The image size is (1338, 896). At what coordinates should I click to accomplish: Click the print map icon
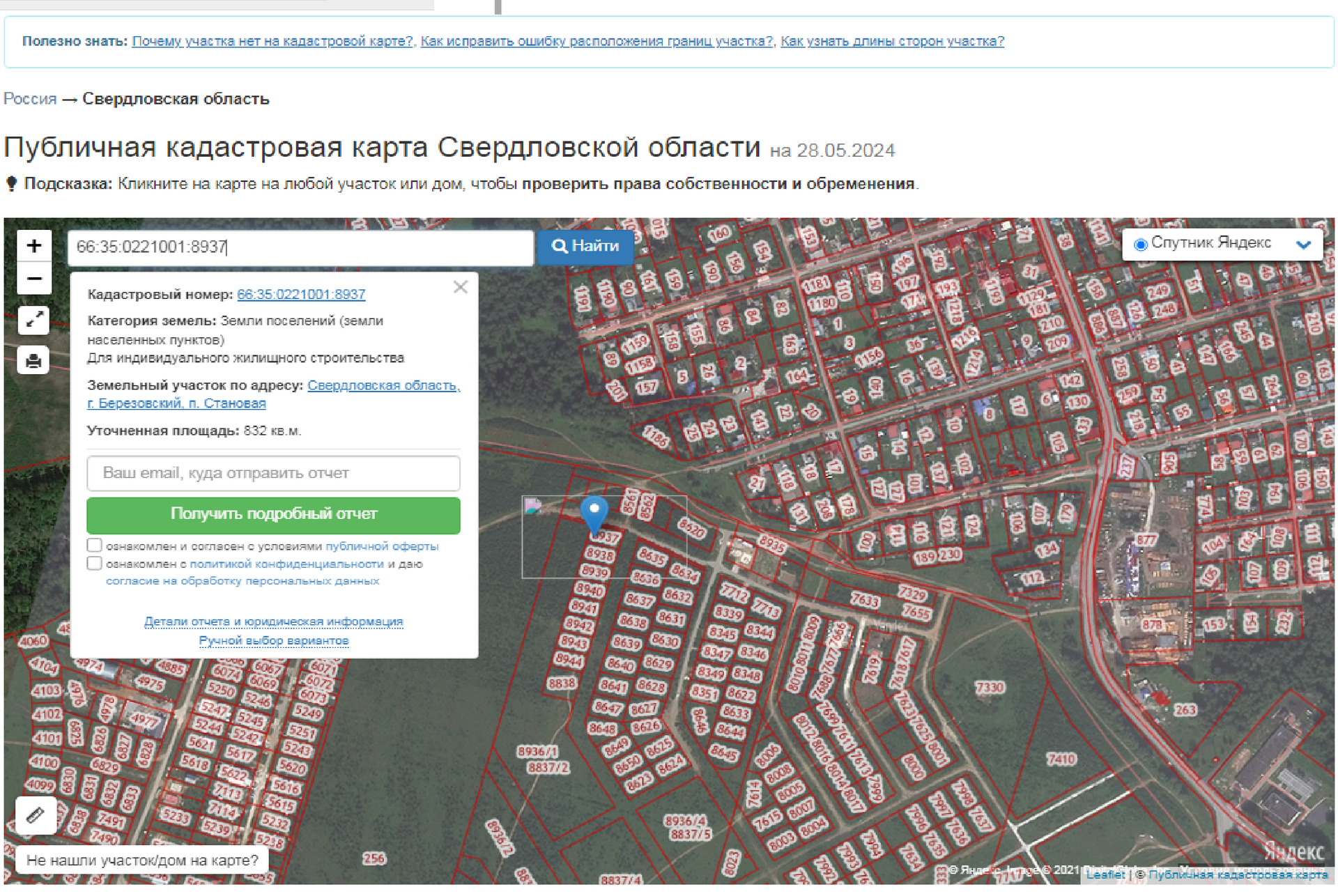coord(34,361)
